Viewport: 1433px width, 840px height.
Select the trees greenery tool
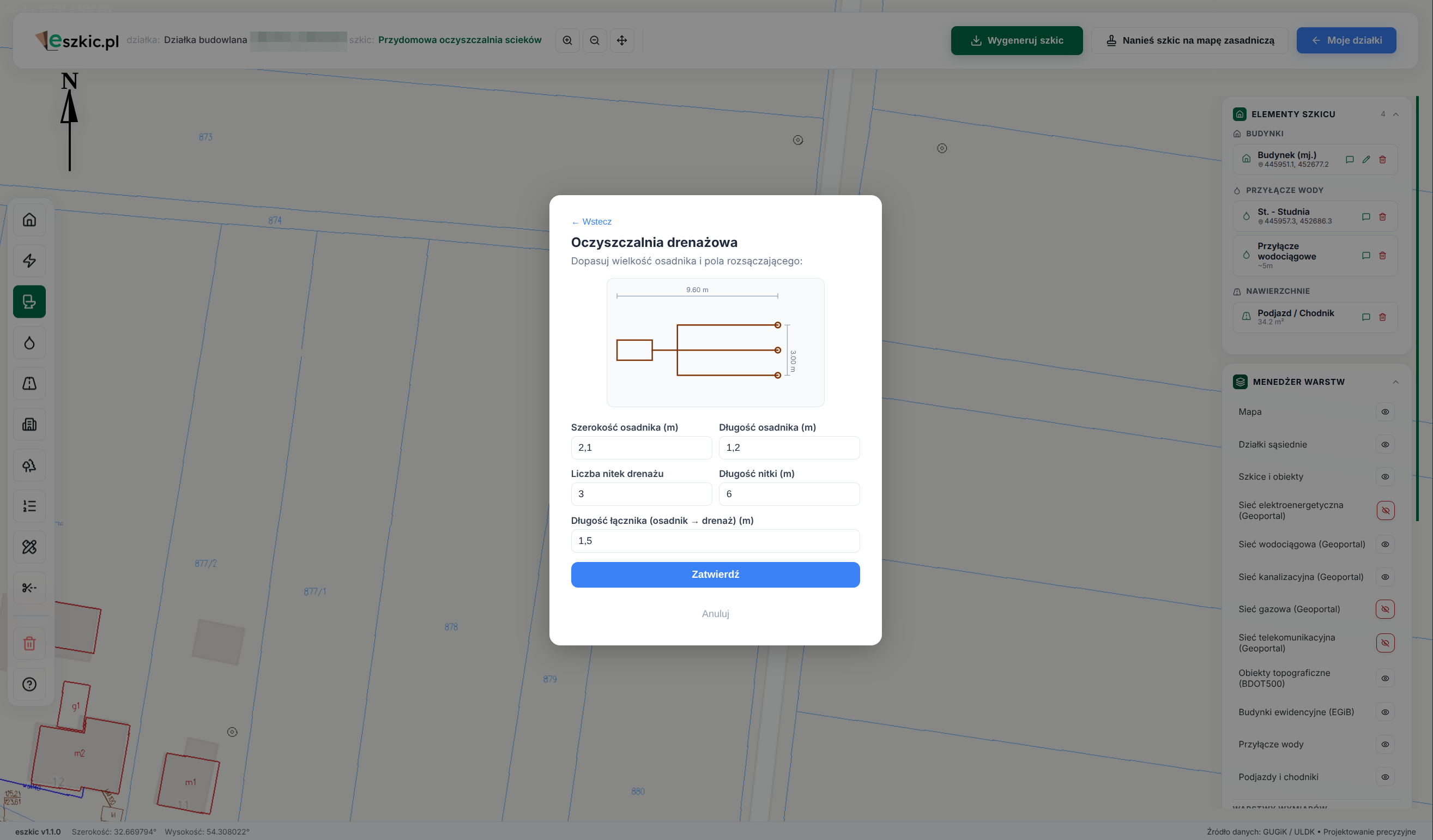(29, 465)
